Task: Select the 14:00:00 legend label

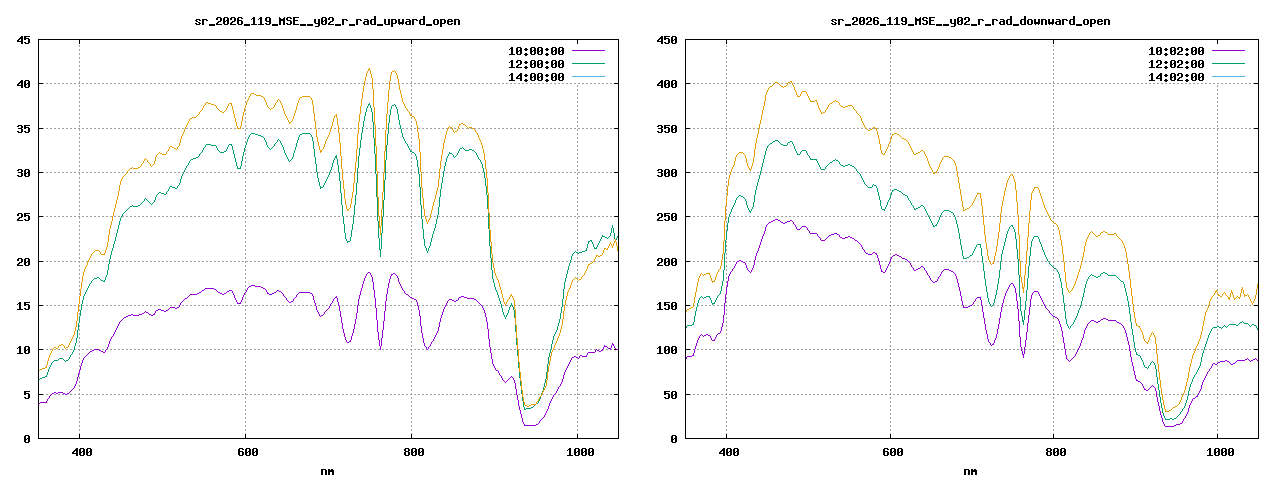Action: click(x=537, y=77)
